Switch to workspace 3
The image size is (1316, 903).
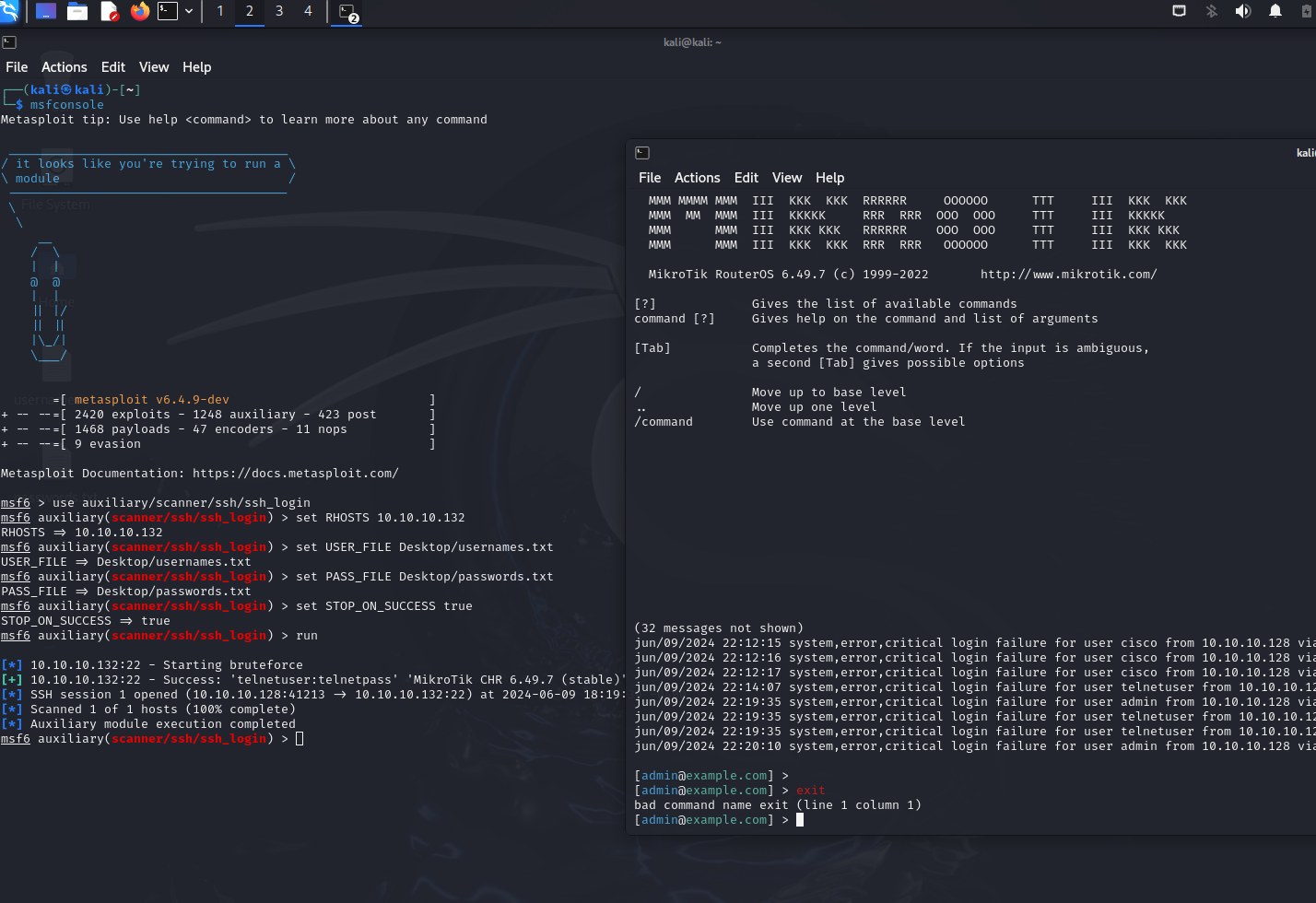pyautogui.click(x=279, y=11)
